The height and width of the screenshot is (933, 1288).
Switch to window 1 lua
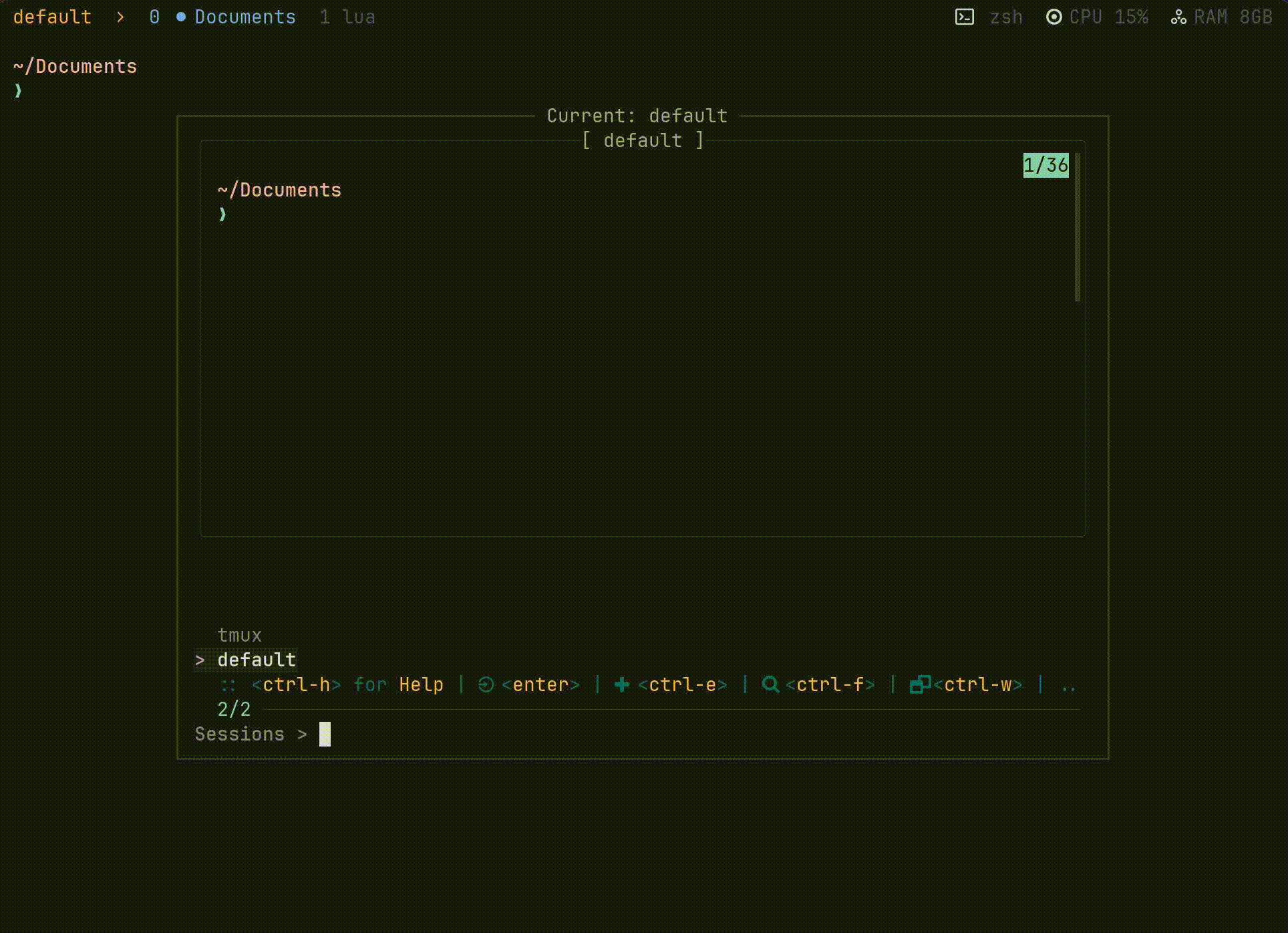(347, 17)
